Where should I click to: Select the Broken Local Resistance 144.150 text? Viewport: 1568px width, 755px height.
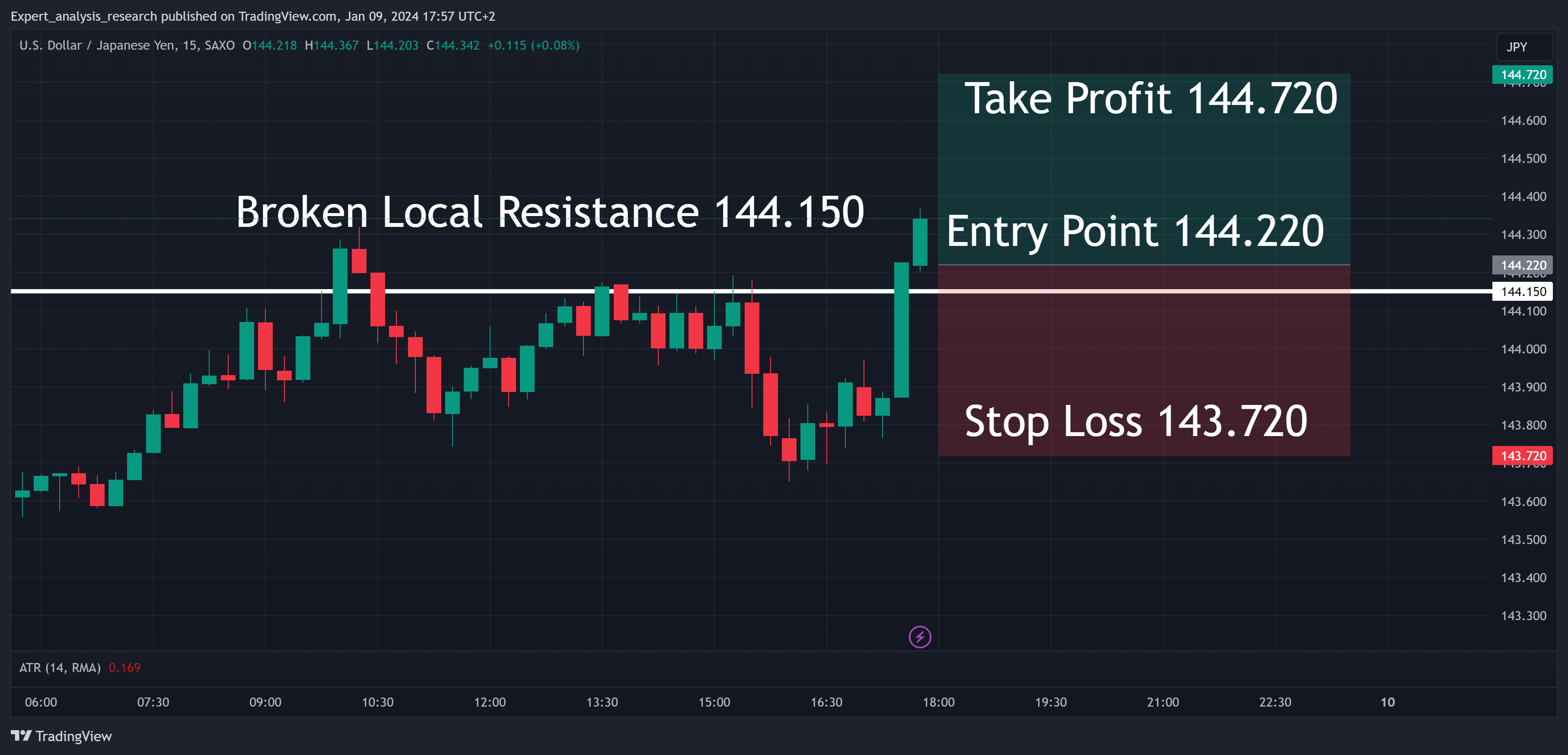pos(550,212)
